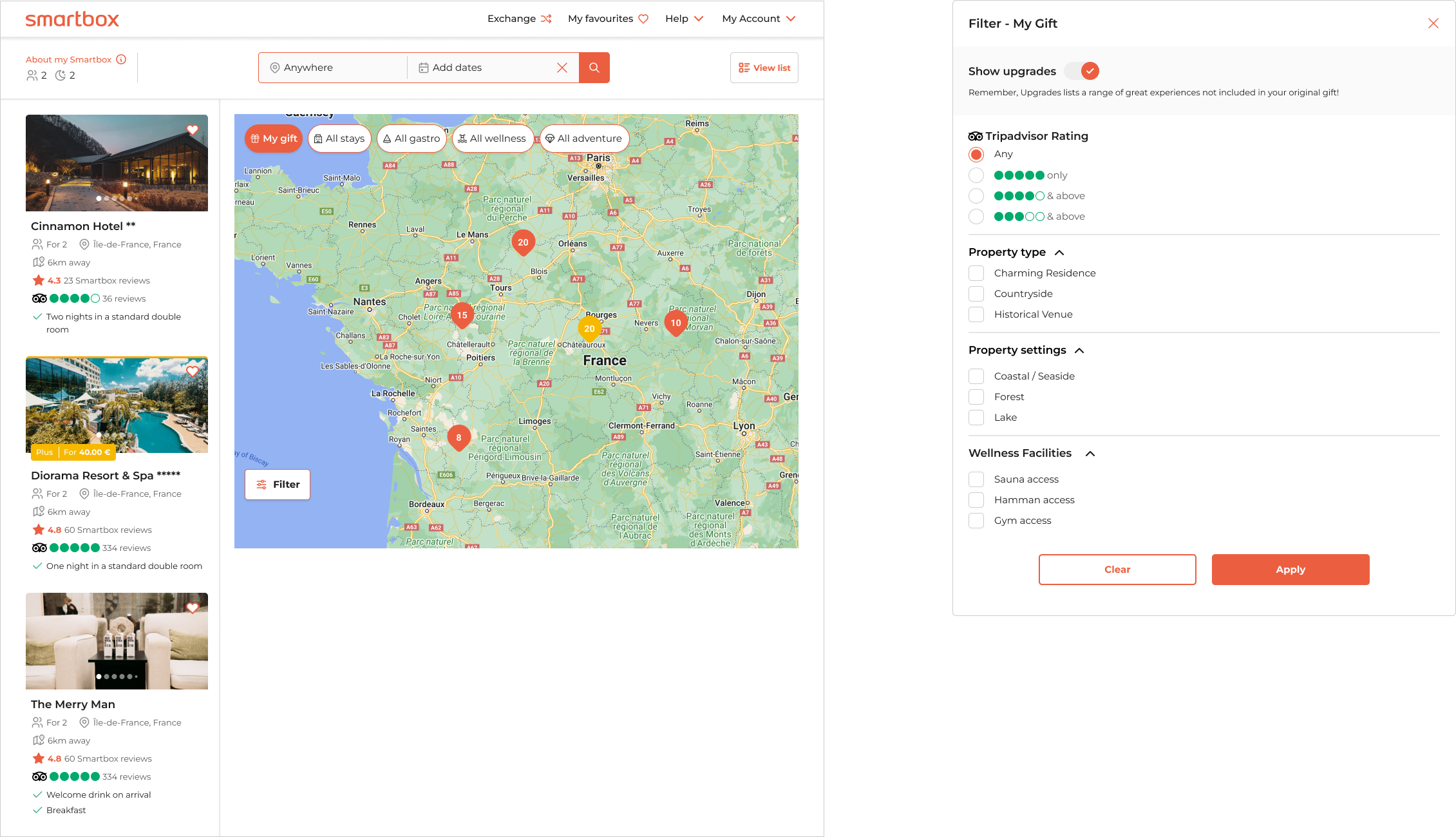
Task: Click the heart on Diorama Resort image
Action: pyautogui.click(x=192, y=371)
